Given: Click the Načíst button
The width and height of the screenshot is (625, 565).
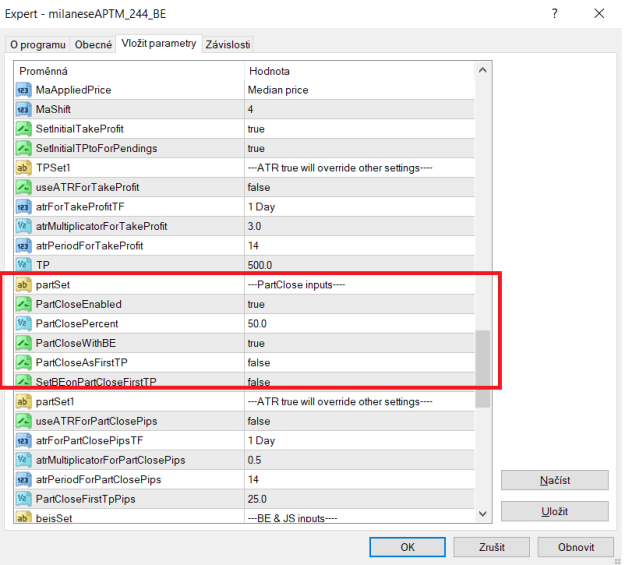Looking at the screenshot, I should (554, 480).
